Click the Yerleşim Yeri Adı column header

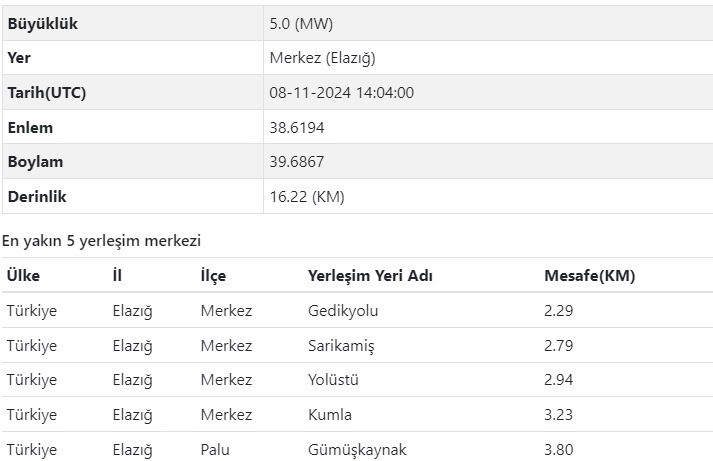point(370,276)
